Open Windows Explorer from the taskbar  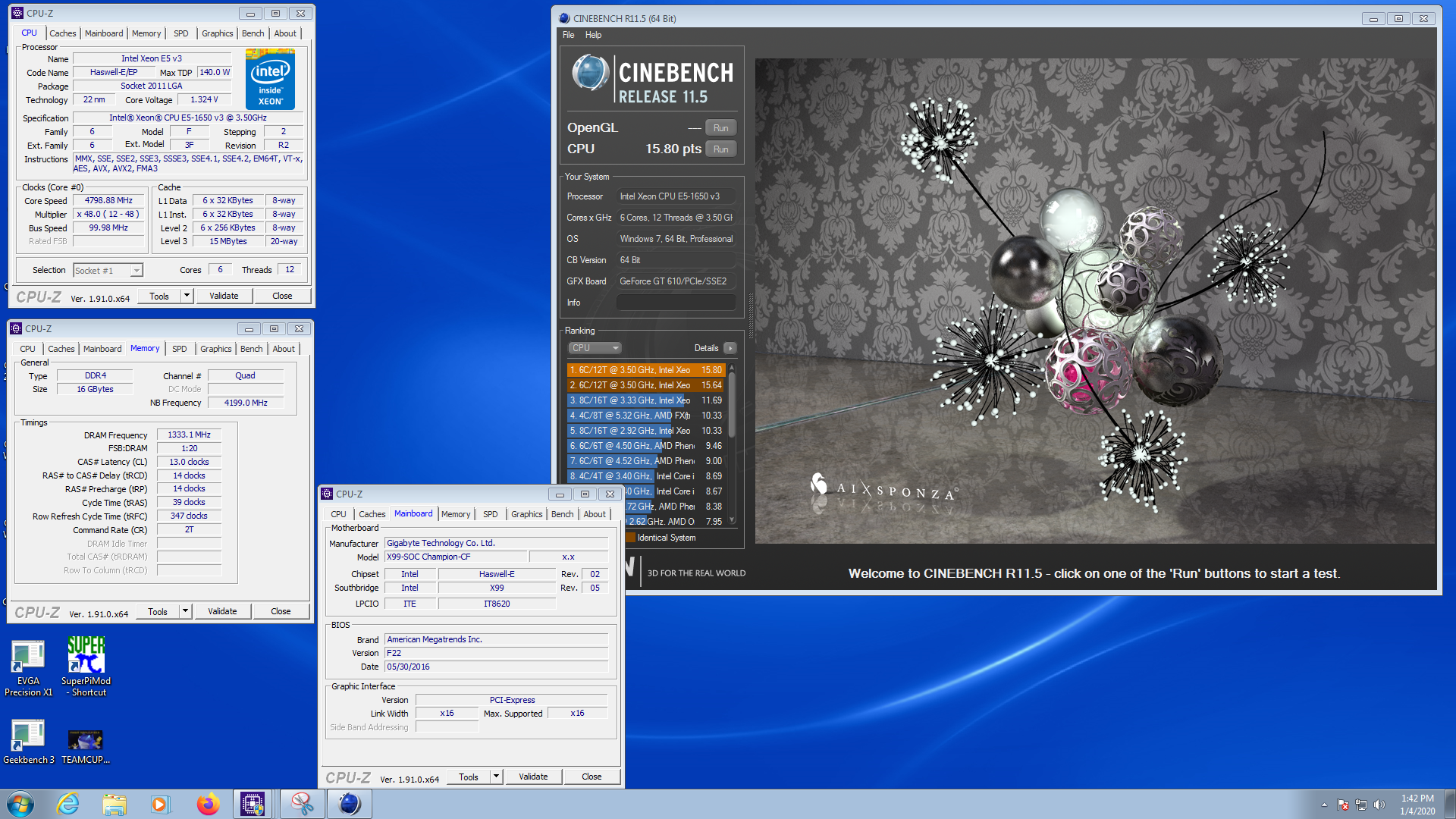tap(115, 804)
